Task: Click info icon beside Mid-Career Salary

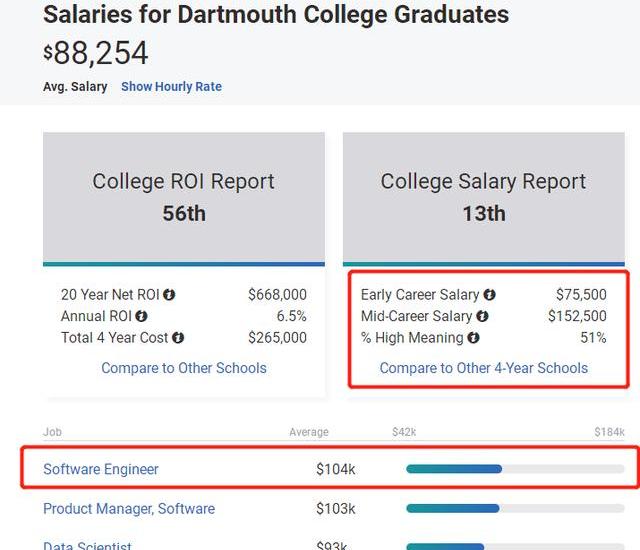Action: pyautogui.click(x=482, y=316)
